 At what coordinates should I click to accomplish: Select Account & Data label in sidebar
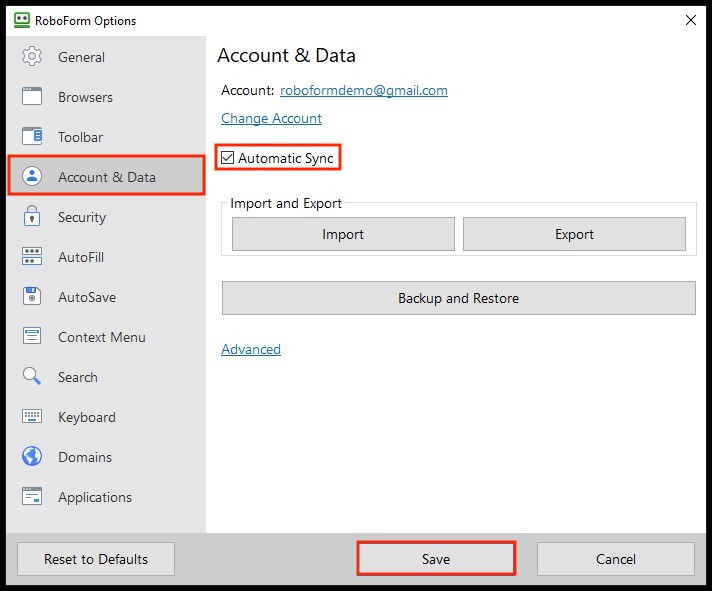(x=107, y=177)
